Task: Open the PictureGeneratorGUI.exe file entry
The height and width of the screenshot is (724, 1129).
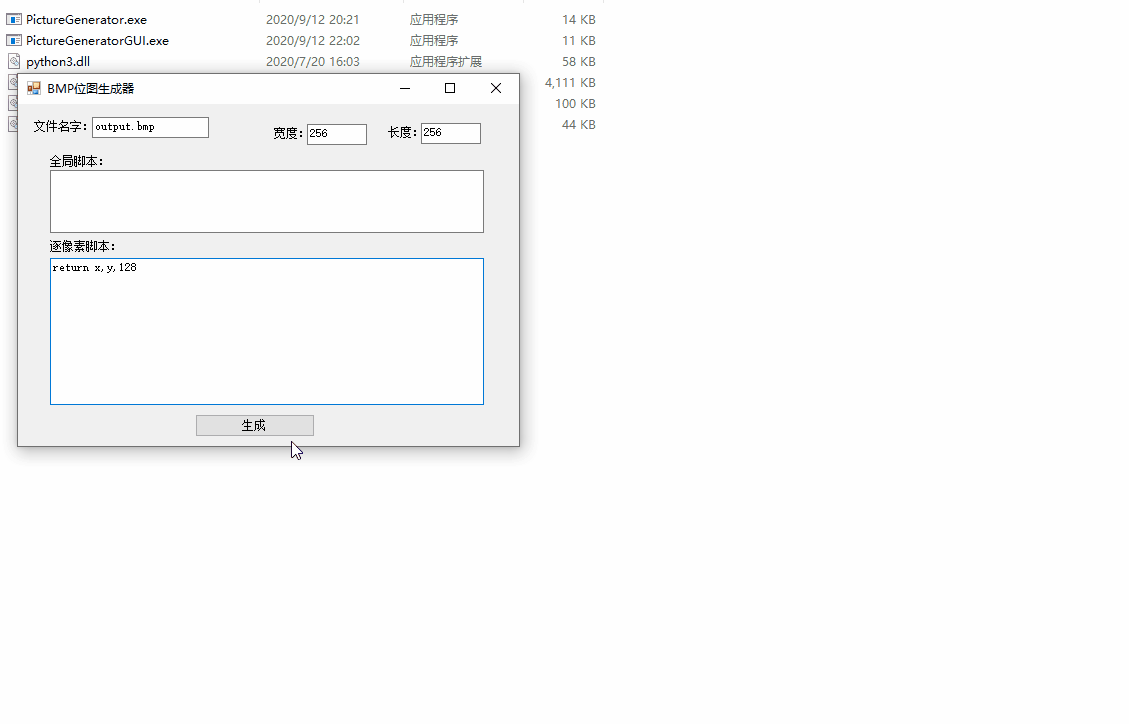Action: point(95,40)
